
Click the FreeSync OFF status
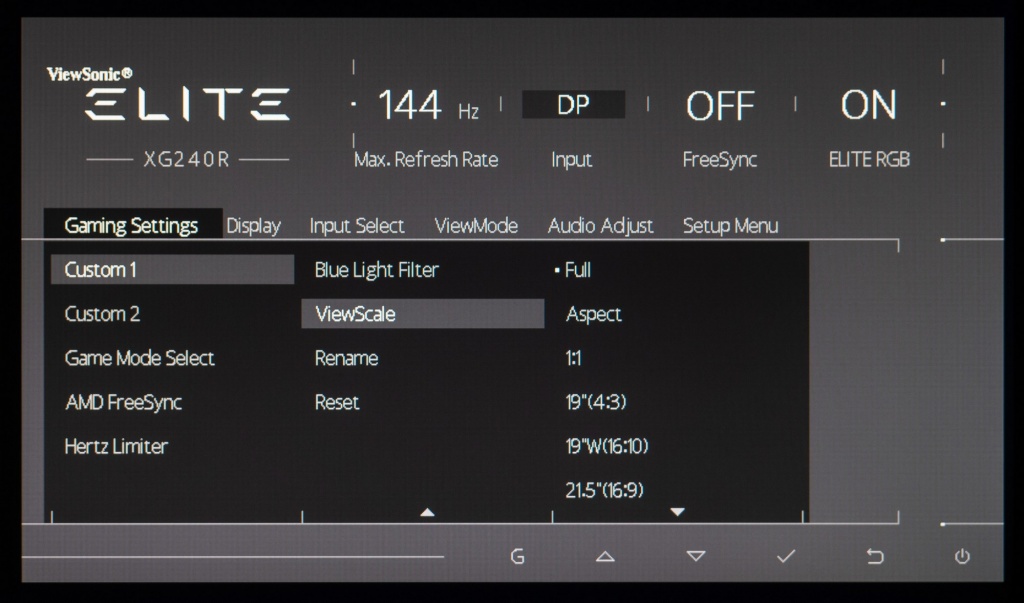coord(720,106)
